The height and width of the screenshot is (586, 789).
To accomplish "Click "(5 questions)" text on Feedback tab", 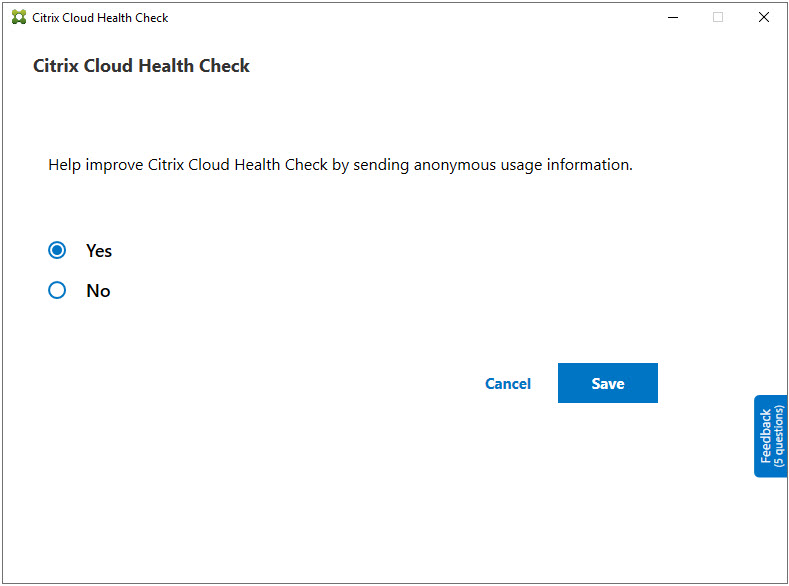I will (779, 436).
